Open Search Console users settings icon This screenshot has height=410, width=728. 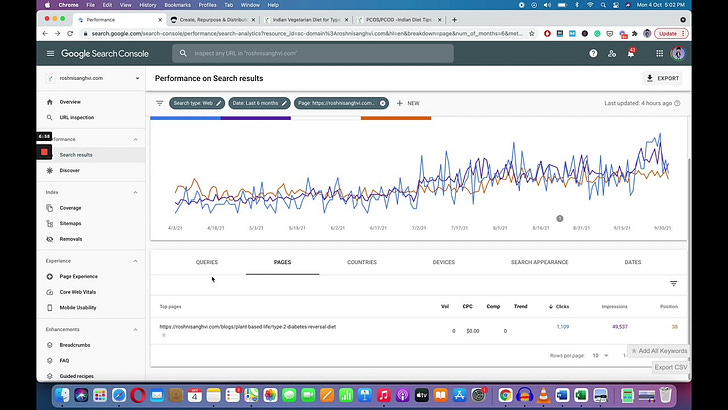[x=612, y=53]
